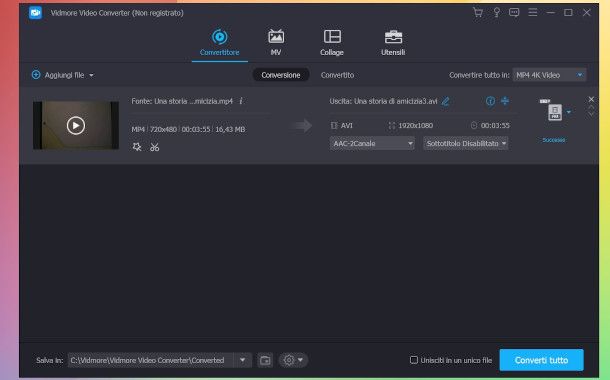Open the MV tab
The image size is (610, 380).
click(276, 42)
